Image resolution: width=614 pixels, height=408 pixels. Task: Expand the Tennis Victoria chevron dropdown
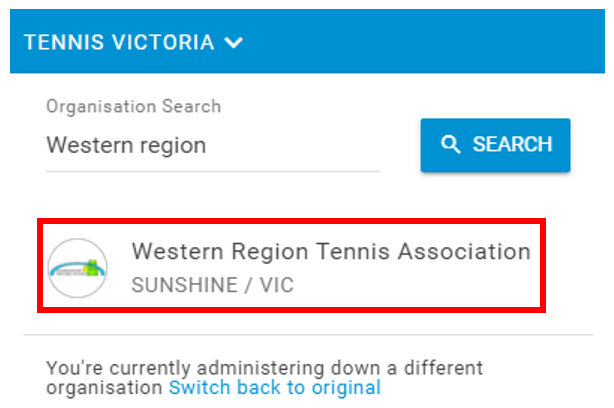[x=234, y=42]
